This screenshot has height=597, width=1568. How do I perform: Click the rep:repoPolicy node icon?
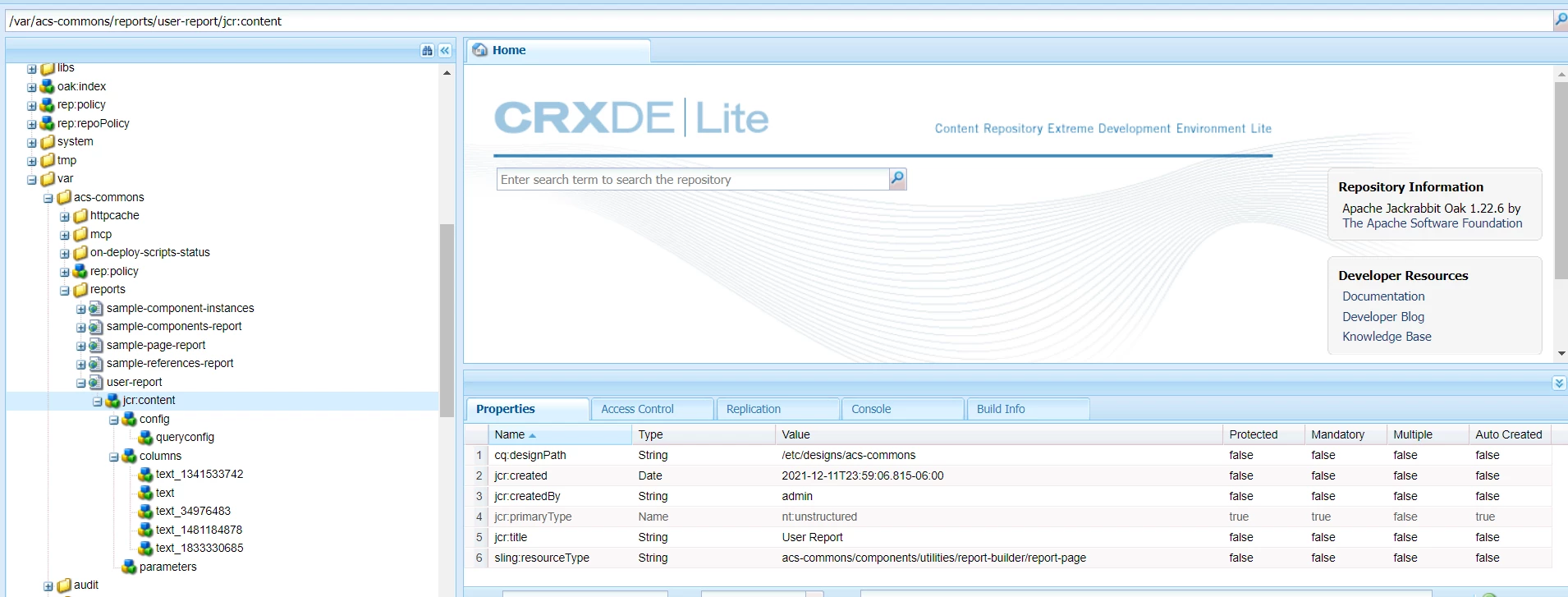tap(48, 123)
